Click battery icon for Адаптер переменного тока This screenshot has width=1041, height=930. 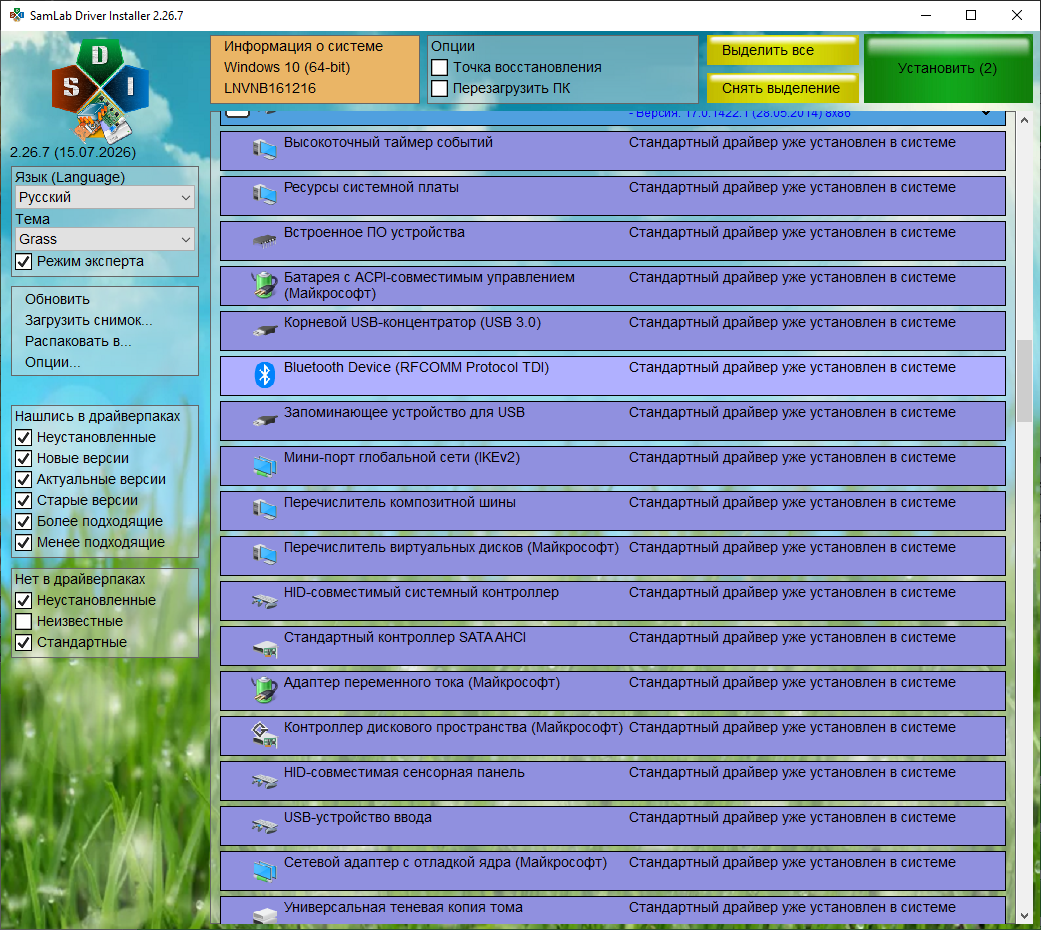[264, 690]
